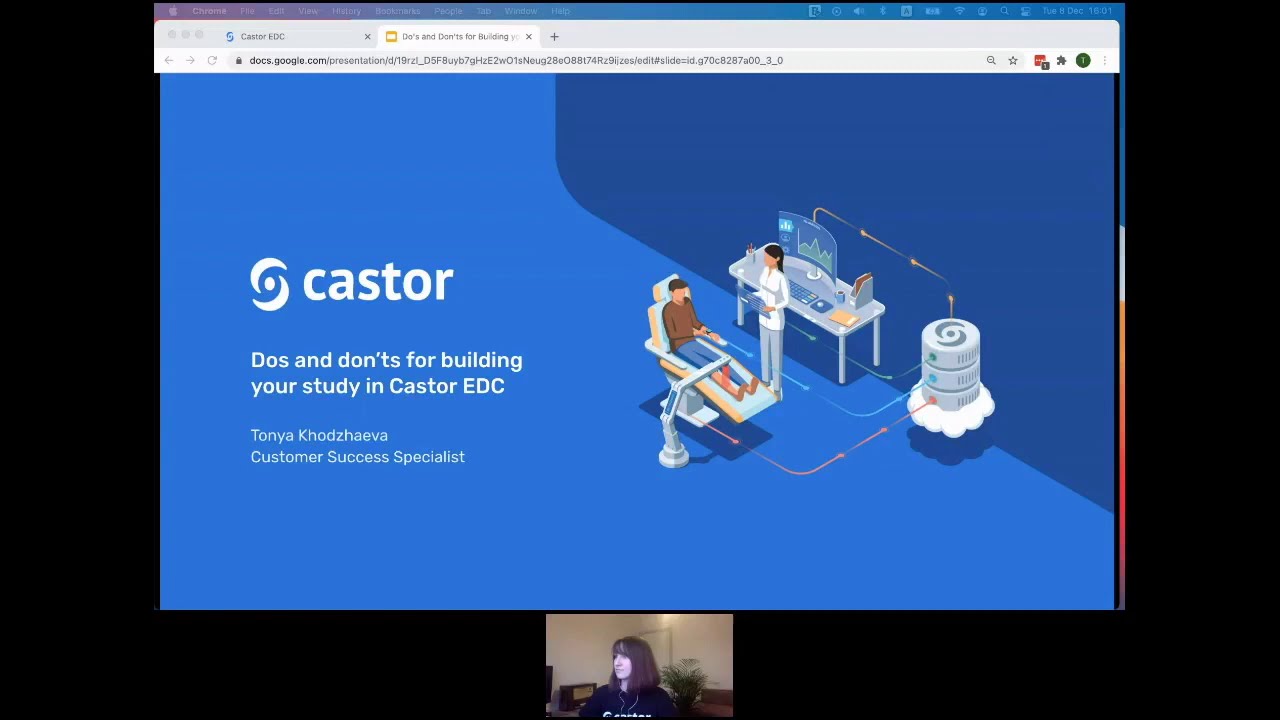Click the cloud server illustration on slide
Viewport: 1280px width, 720px height.
click(950, 378)
